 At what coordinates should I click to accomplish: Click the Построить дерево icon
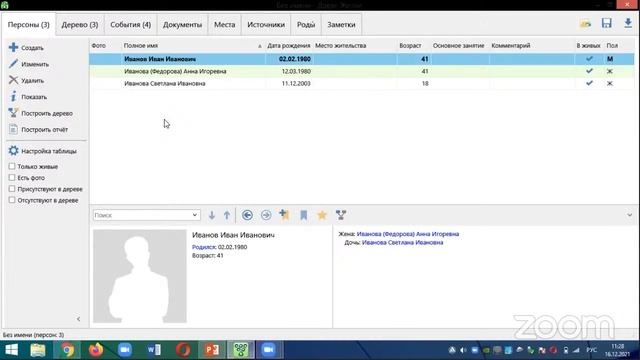(x=13, y=113)
